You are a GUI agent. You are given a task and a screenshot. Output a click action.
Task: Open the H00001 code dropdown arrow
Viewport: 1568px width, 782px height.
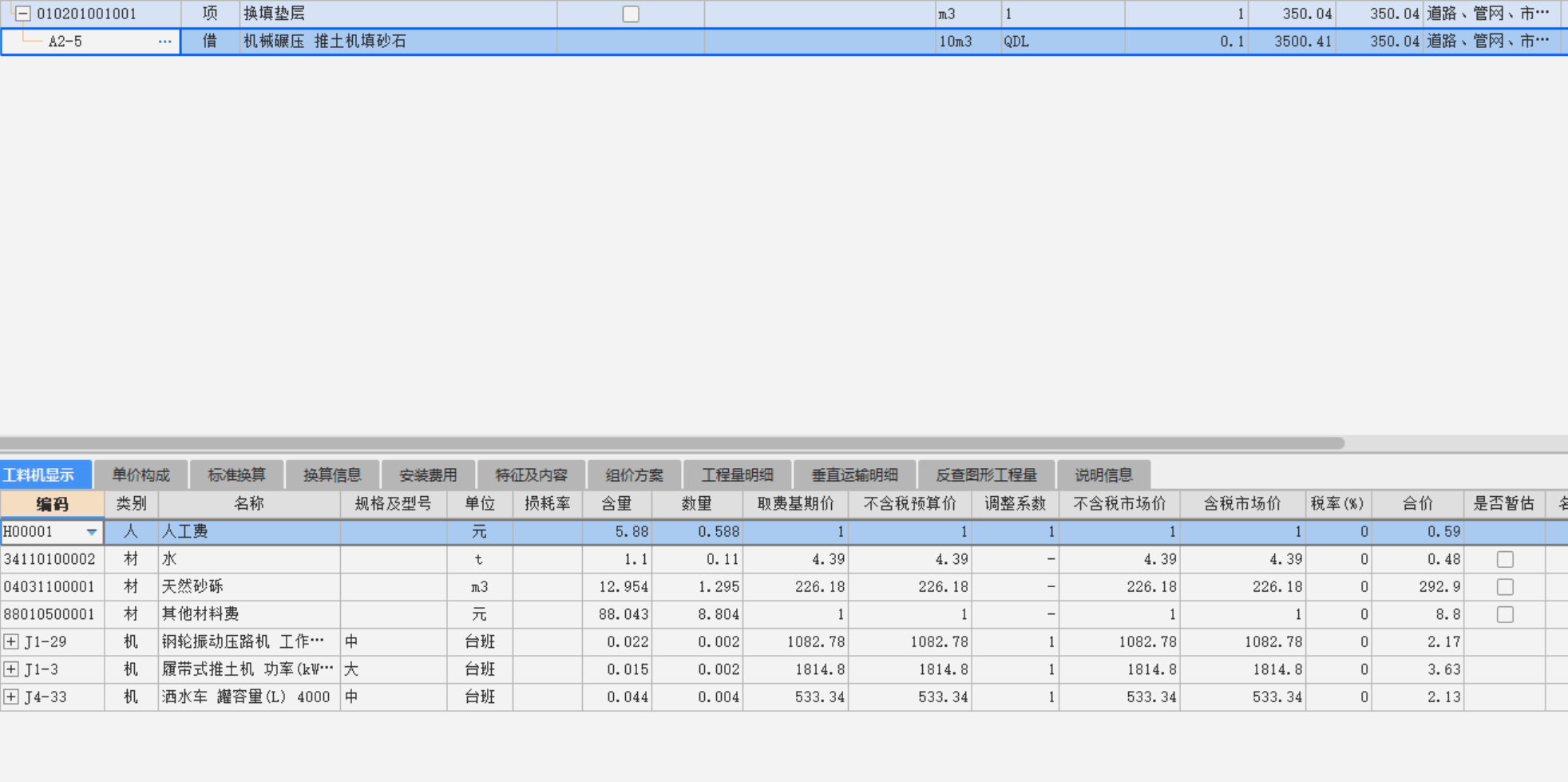tap(92, 532)
